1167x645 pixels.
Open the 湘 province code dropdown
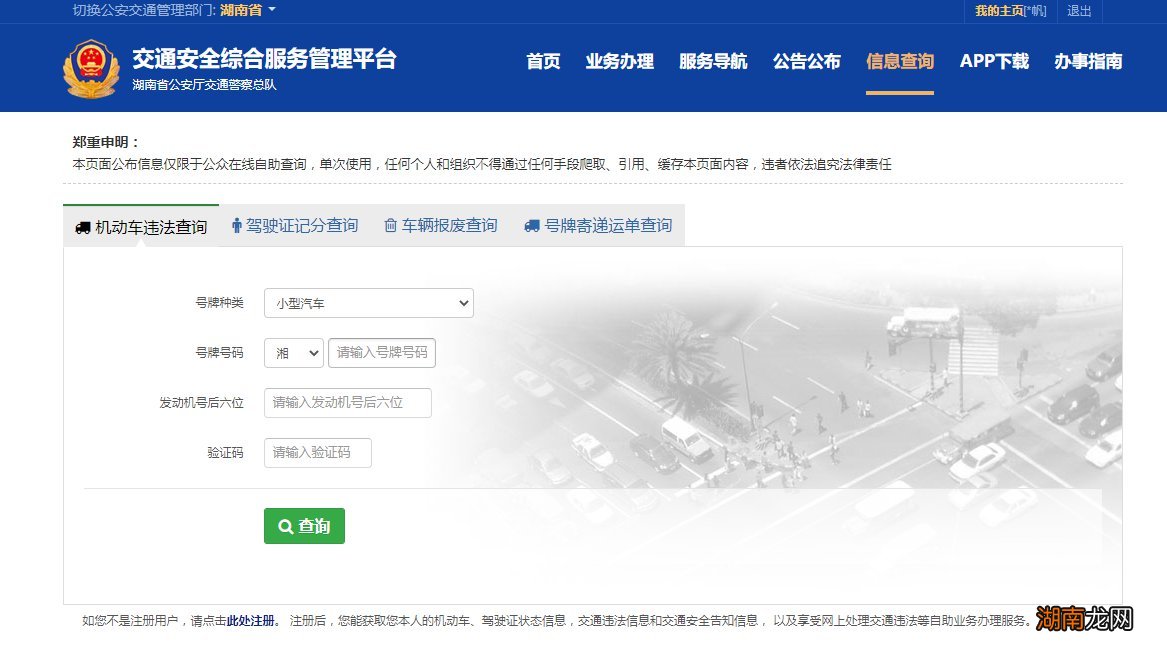[x=293, y=352]
